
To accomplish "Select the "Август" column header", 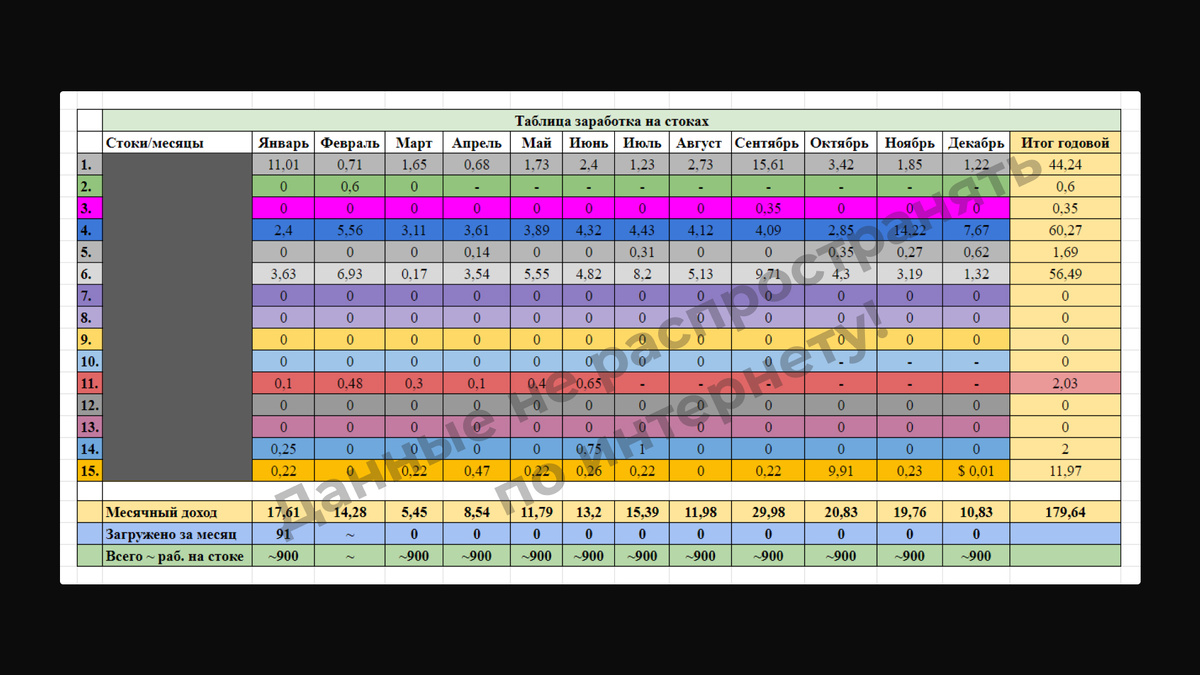I will point(699,143).
